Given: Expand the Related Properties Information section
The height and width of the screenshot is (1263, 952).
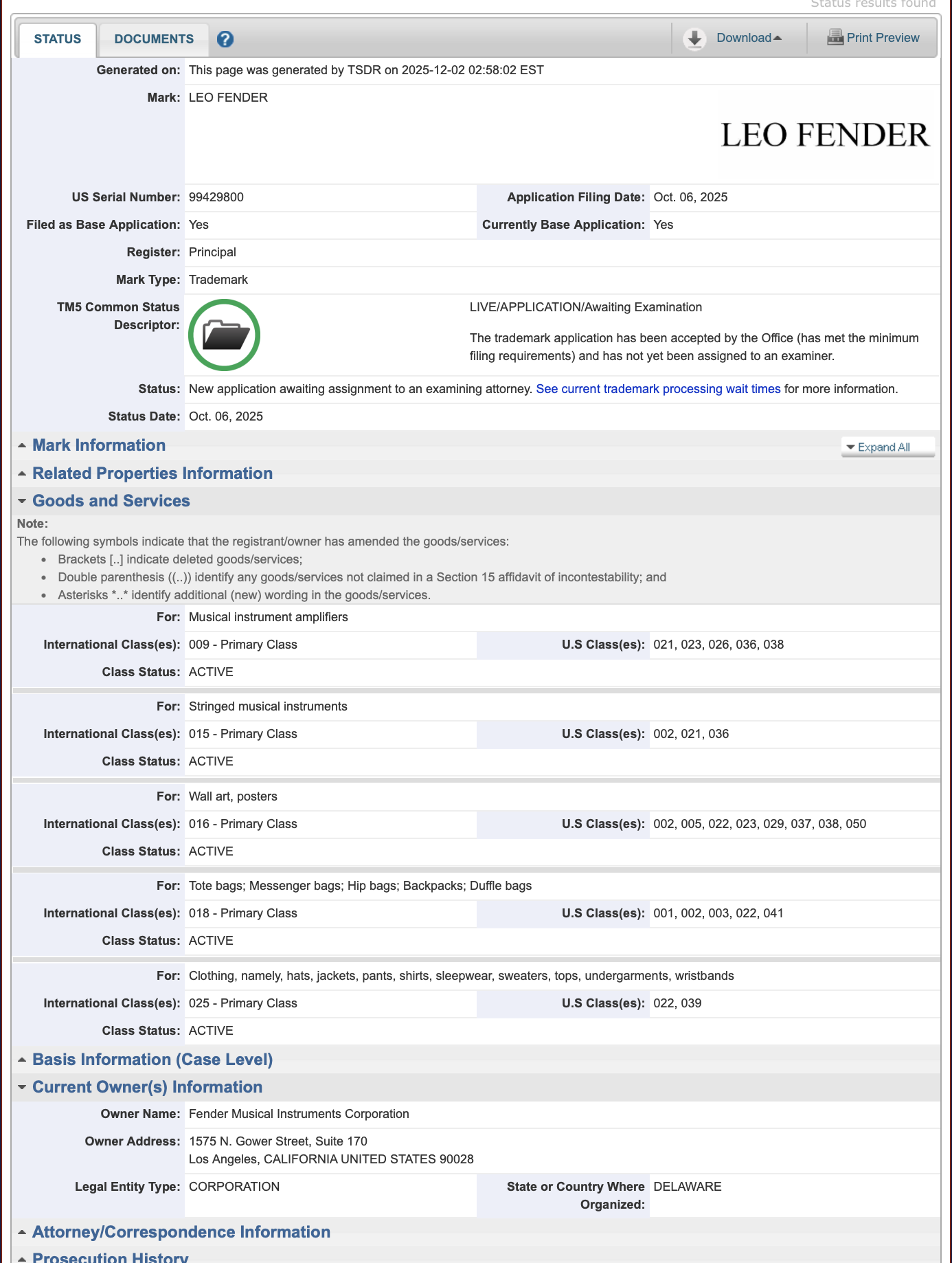Looking at the screenshot, I should [152, 473].
